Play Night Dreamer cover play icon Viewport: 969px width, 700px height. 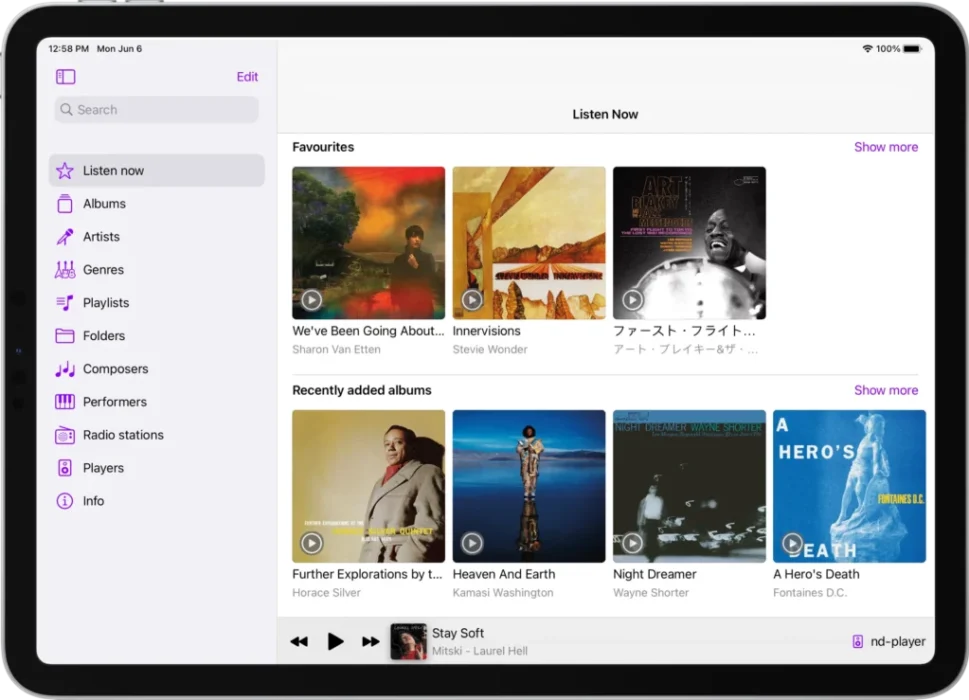[x=632, y=543]
